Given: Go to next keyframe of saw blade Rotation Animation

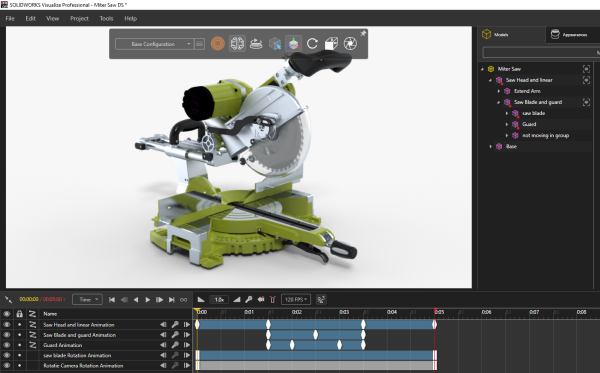Looking at the screenshot, I should tap(187, 355).
